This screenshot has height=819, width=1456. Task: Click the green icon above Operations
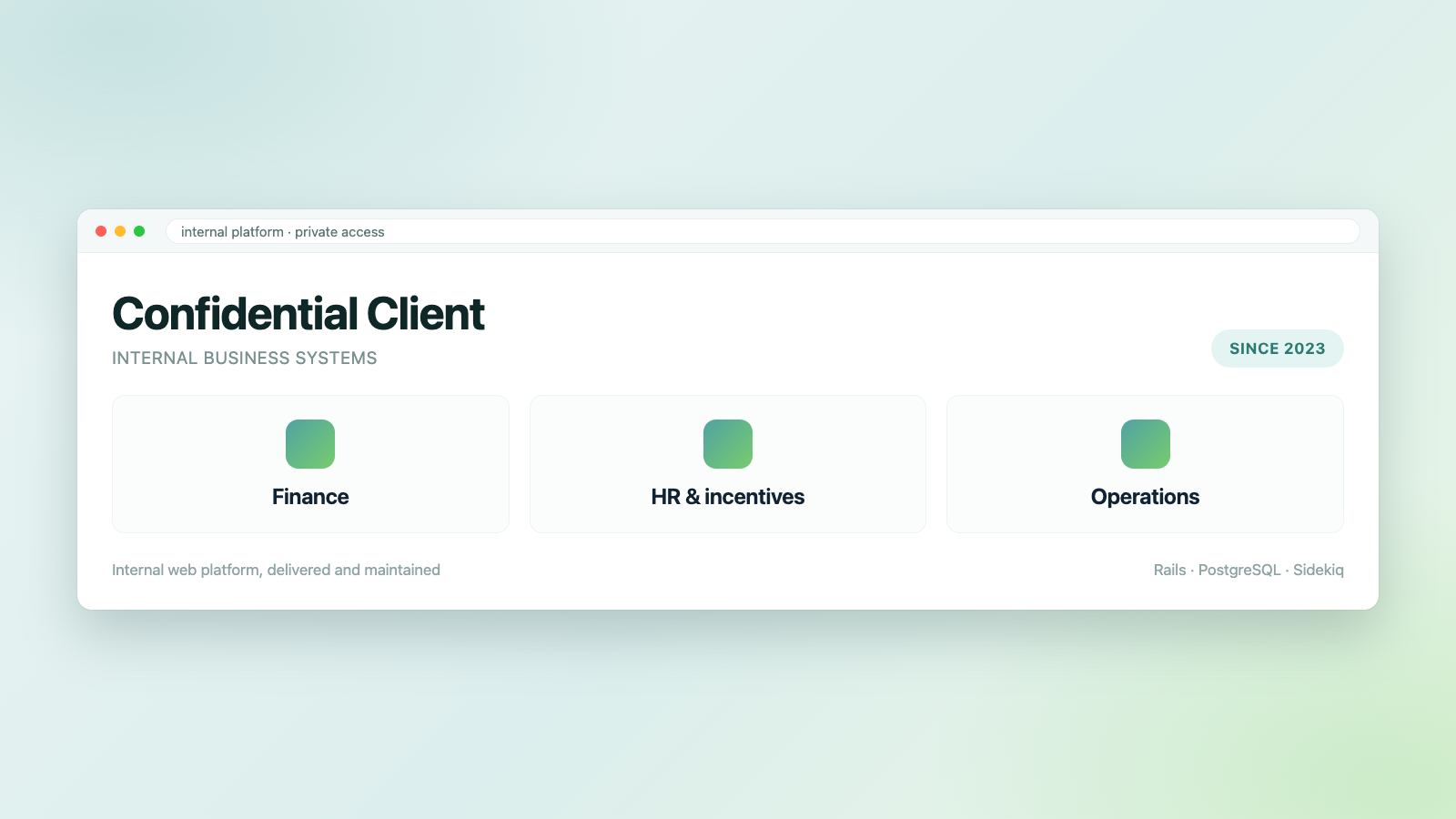(1146, 444)
